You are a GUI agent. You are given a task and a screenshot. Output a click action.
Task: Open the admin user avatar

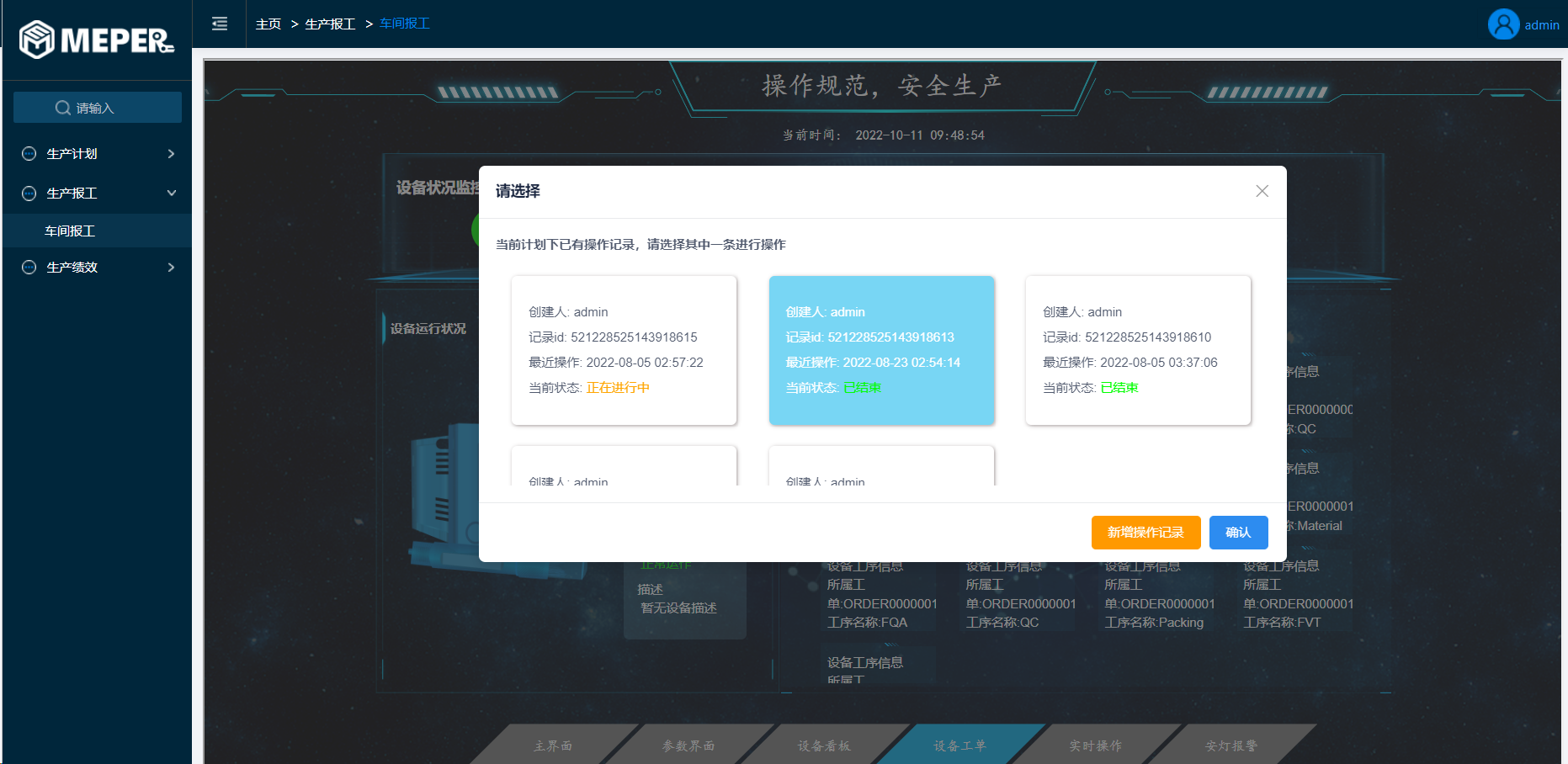(x=1503, y=24)
